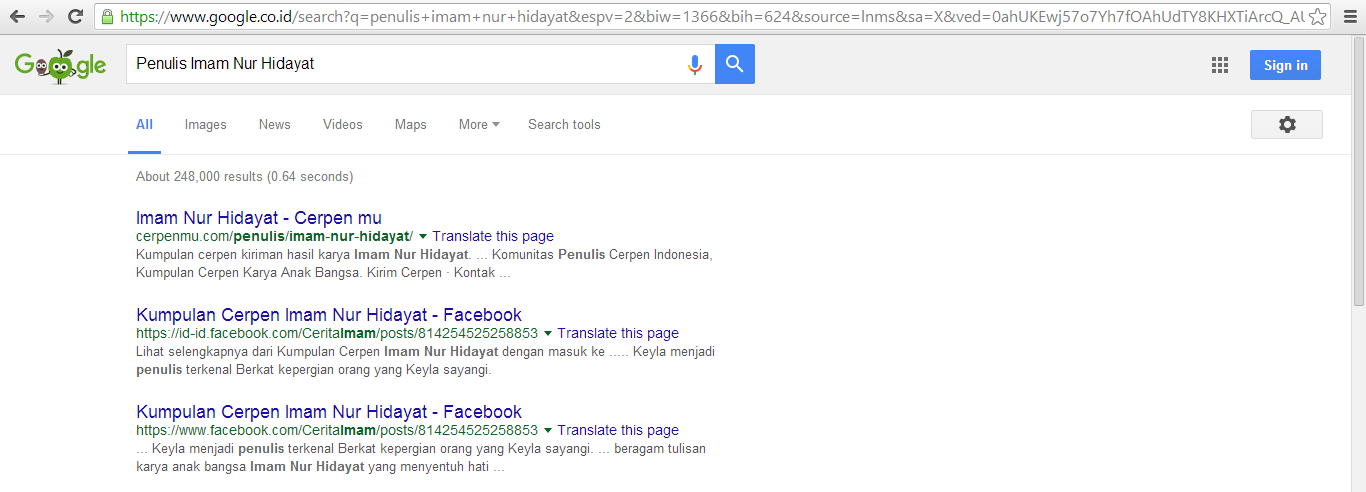
Task: Open search settings gear
Action: click(1287, 124)
